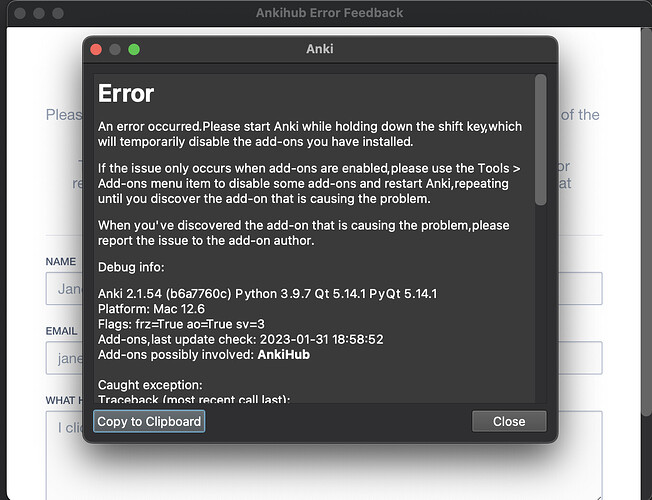This screenshot has height=500, width=652.
Task: Click the dimmed minimize dot of Ankihub Error Feedback window
Action: (39, 13)
